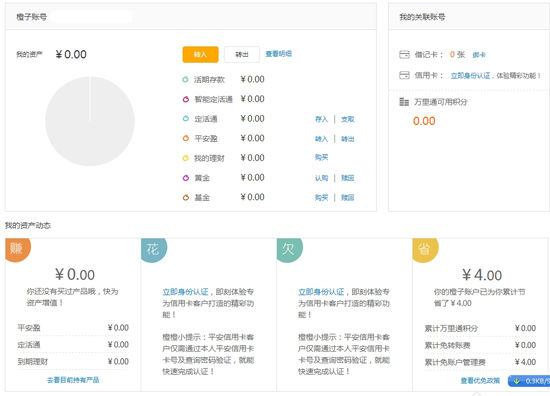Viewport: 550px width, 396px height.
Task: Click the purple circle icon beside 黄金
Action: click(x=186, y=178)
